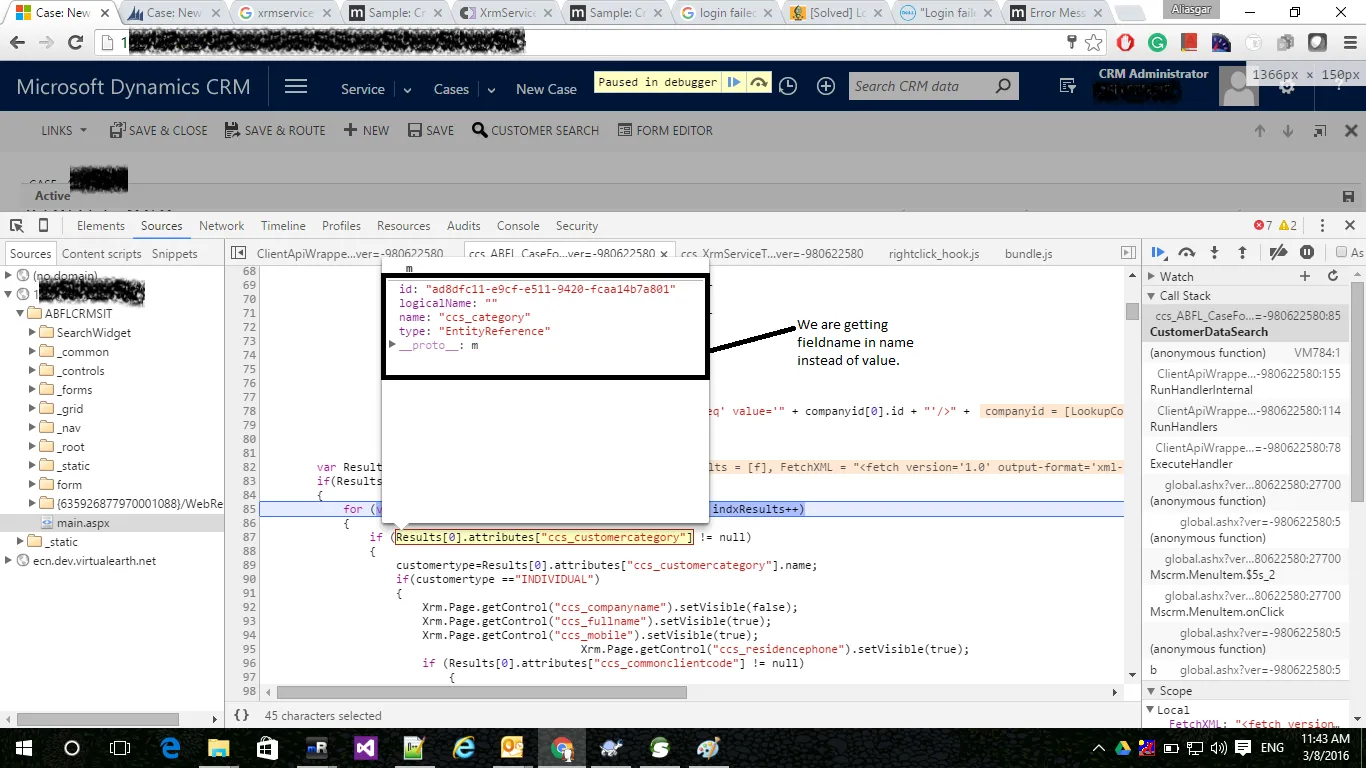Open recently viewed items clock
The width and height of the screenshot is (1366, 768).
coord(788,87)
